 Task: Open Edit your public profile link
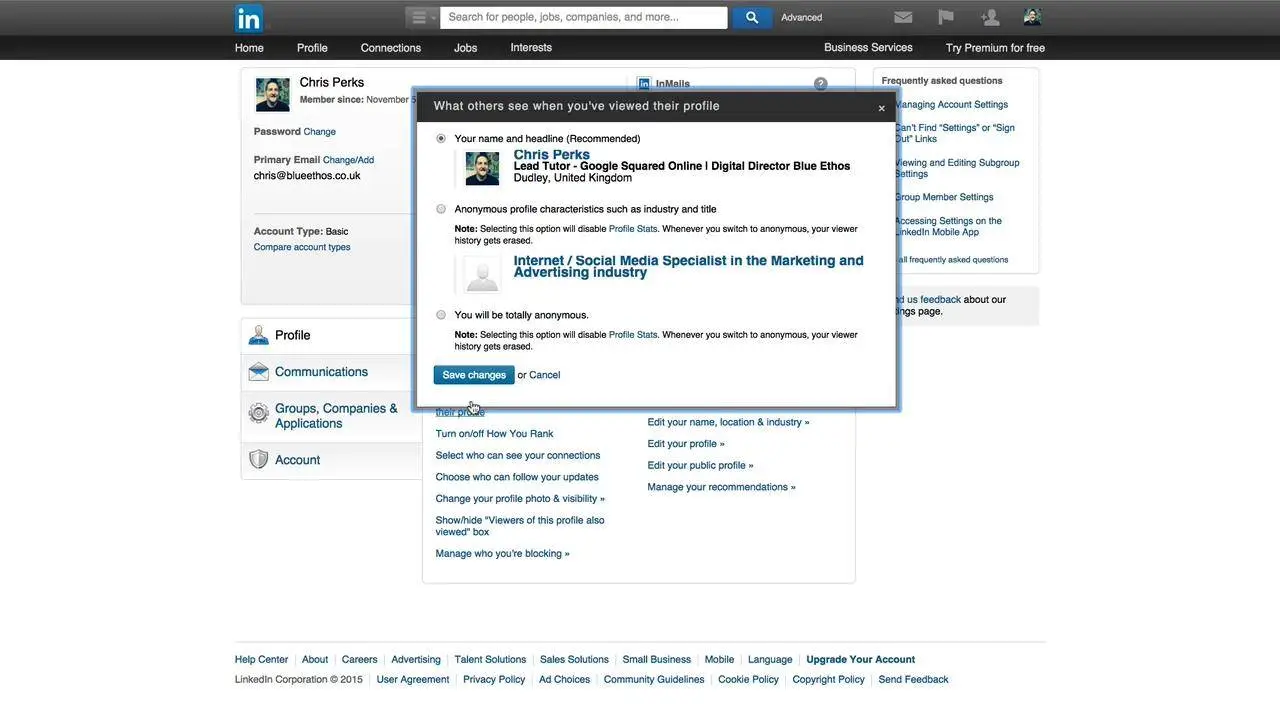(x=701, y=466)
